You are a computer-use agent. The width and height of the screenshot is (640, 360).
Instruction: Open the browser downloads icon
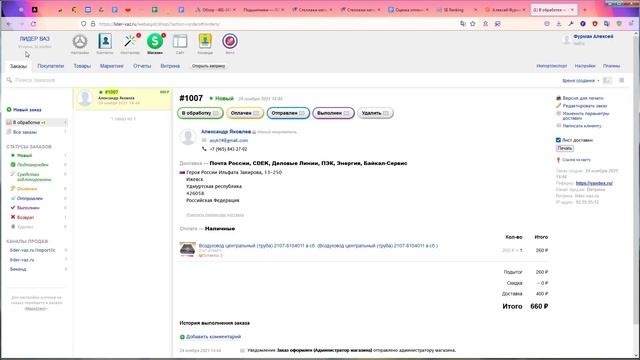click(559, 24)
